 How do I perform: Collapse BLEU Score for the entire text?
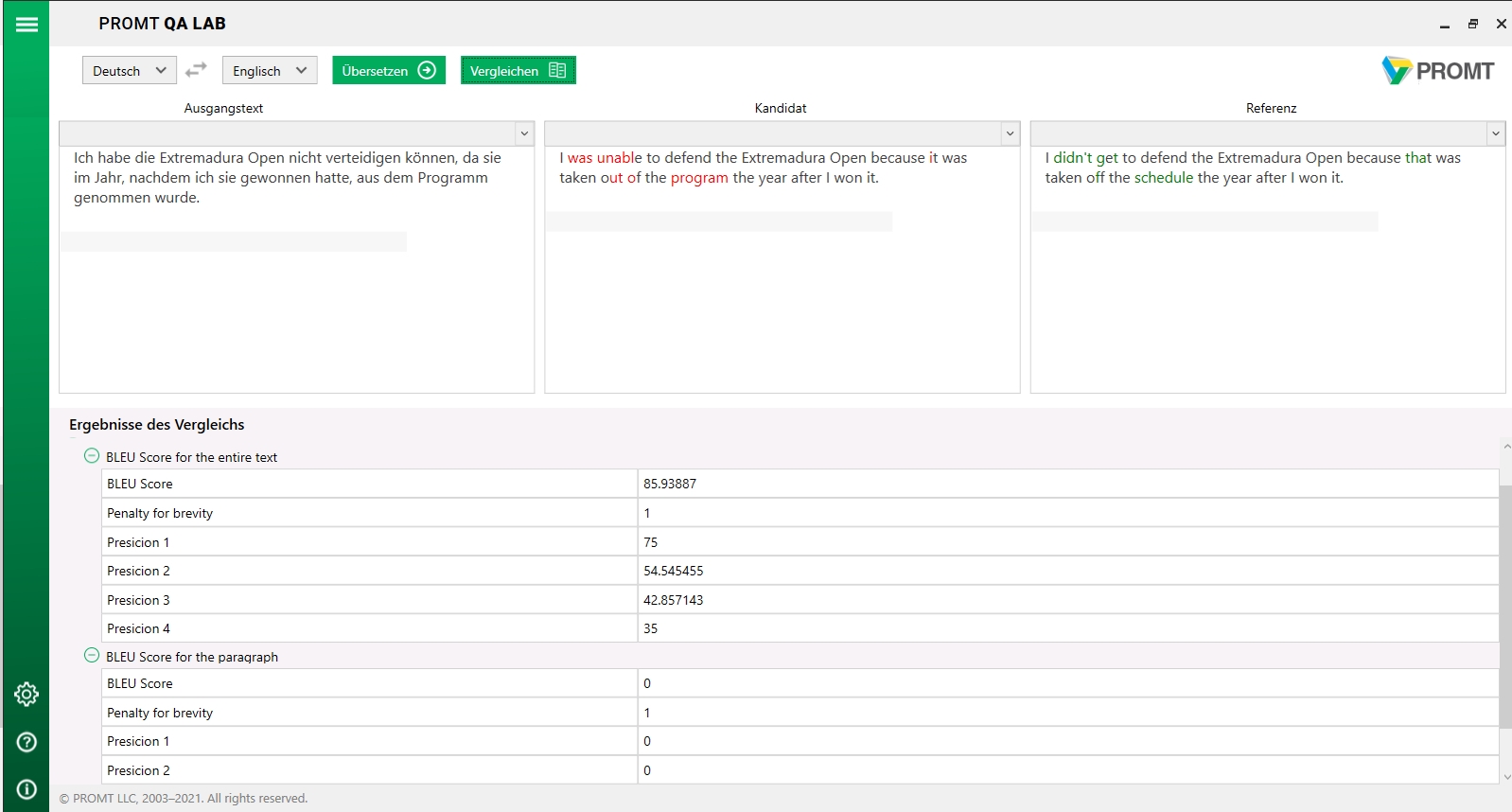92,456
